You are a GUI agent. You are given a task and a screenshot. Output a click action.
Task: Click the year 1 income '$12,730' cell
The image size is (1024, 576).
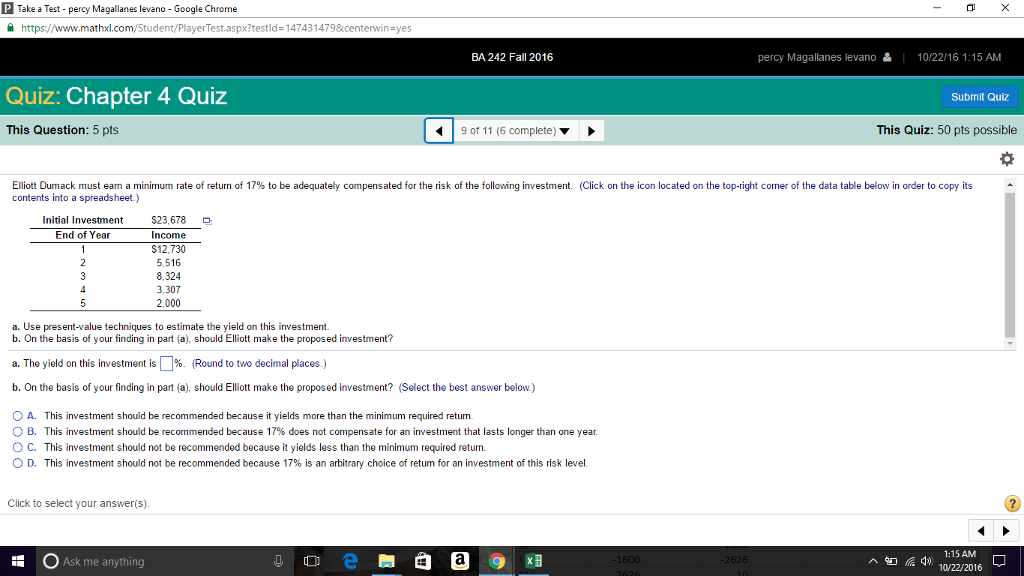click(x=168, y=249)
